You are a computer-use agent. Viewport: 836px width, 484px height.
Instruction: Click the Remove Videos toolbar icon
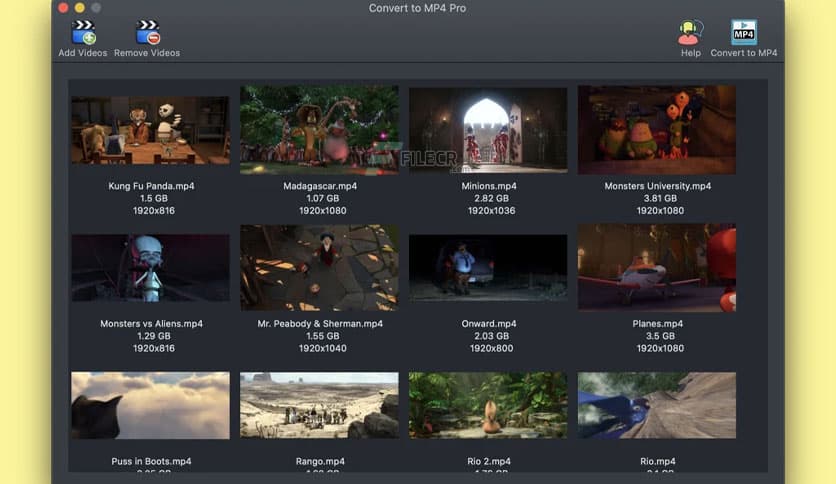(x=148, y=33)
